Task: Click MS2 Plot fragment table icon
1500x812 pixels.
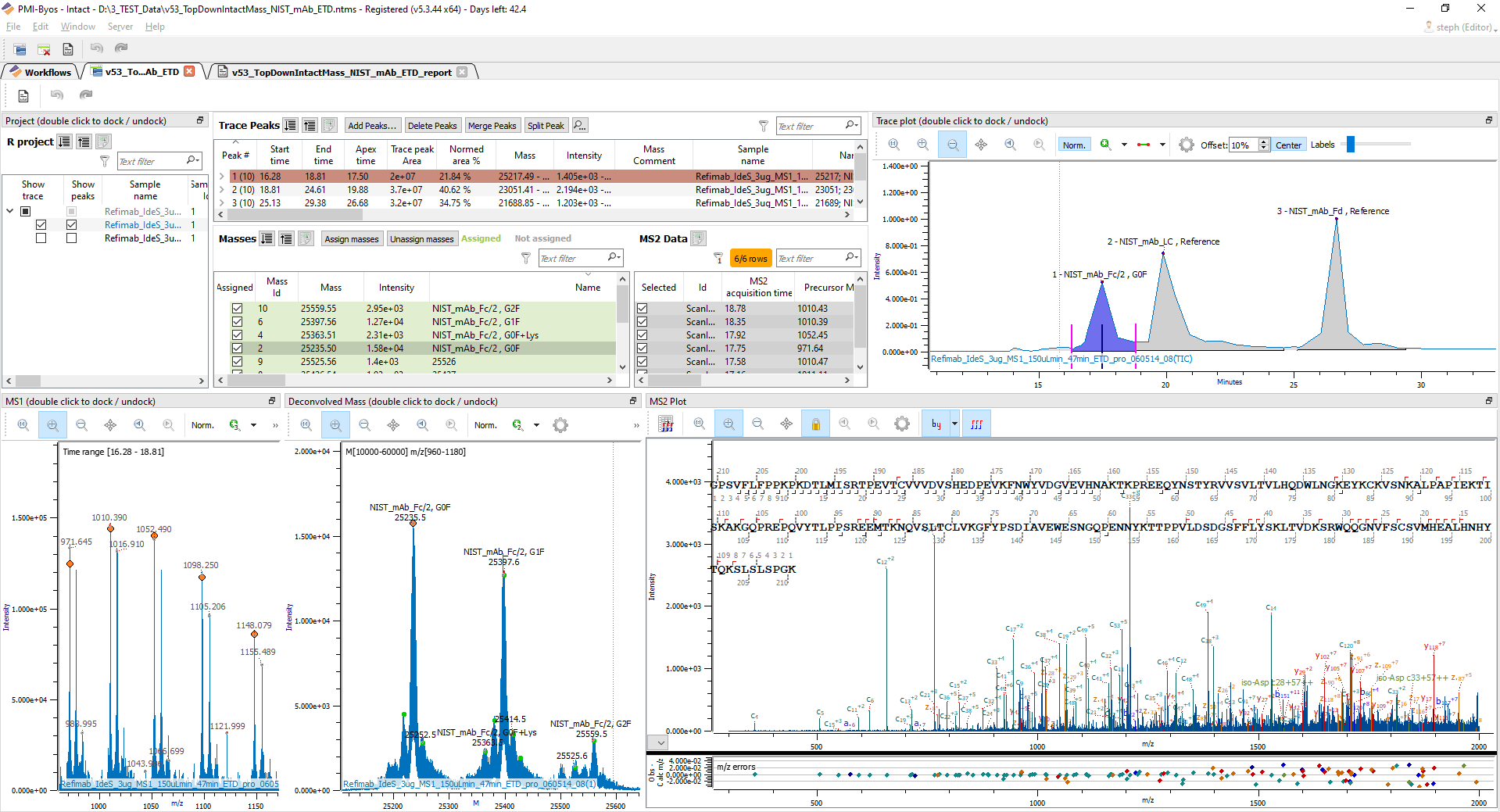Action: coord(667,424)
